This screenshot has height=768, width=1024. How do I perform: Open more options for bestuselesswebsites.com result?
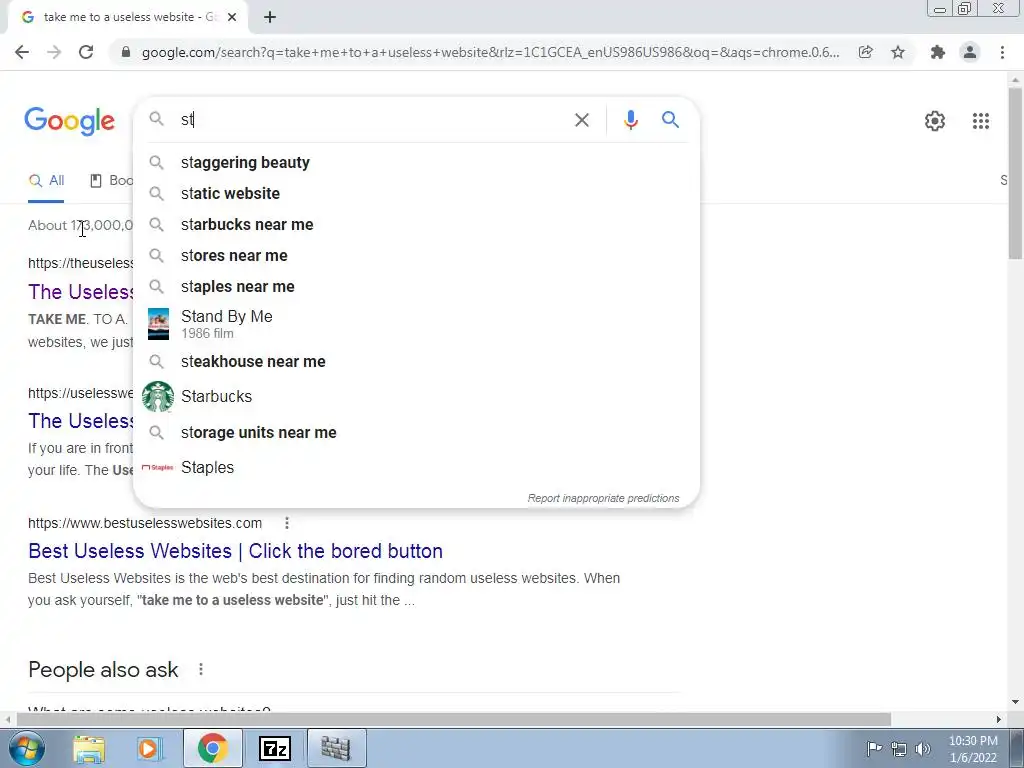point(287,523)
